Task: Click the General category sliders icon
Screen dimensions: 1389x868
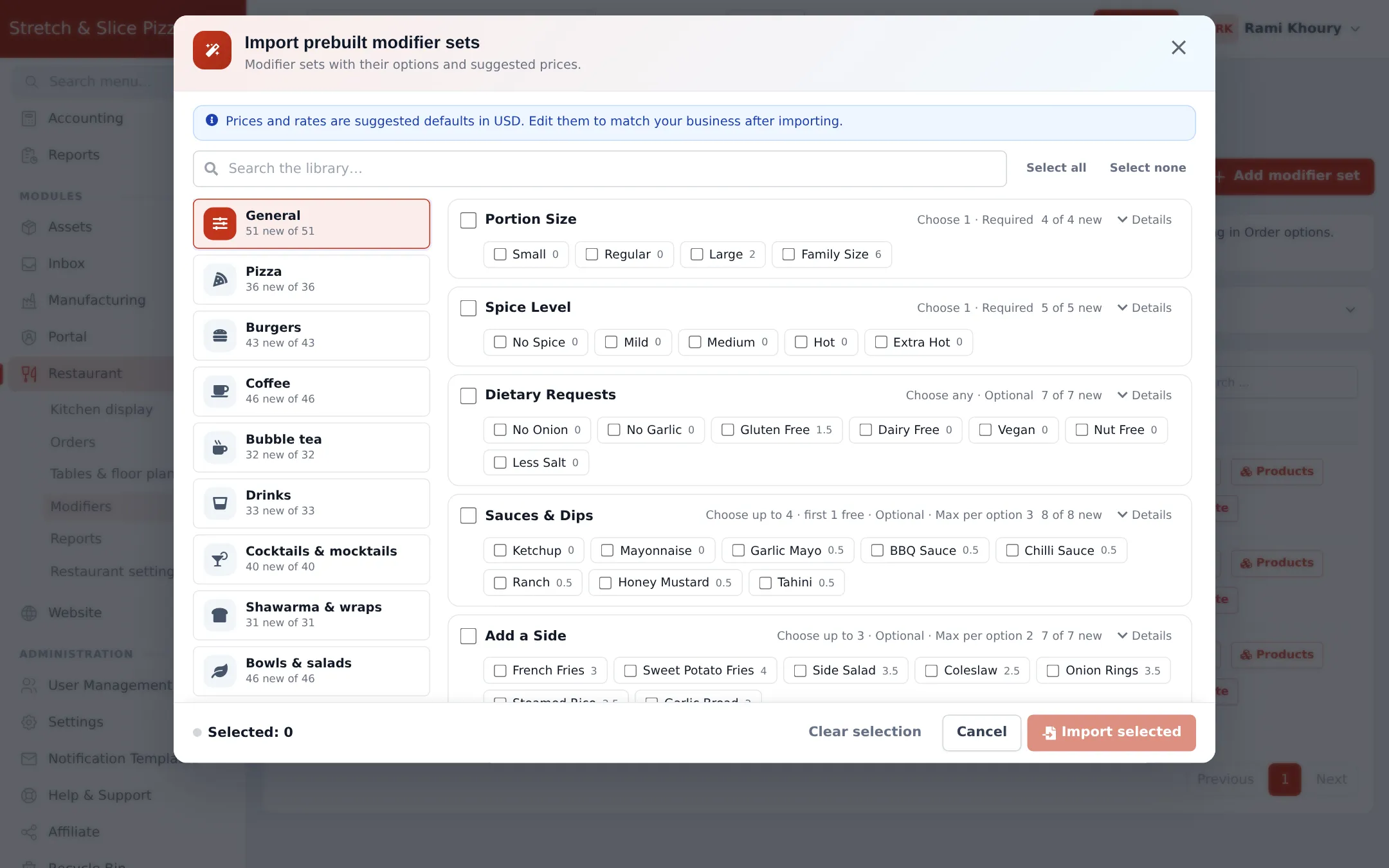Action: click(x=220, y=223)
